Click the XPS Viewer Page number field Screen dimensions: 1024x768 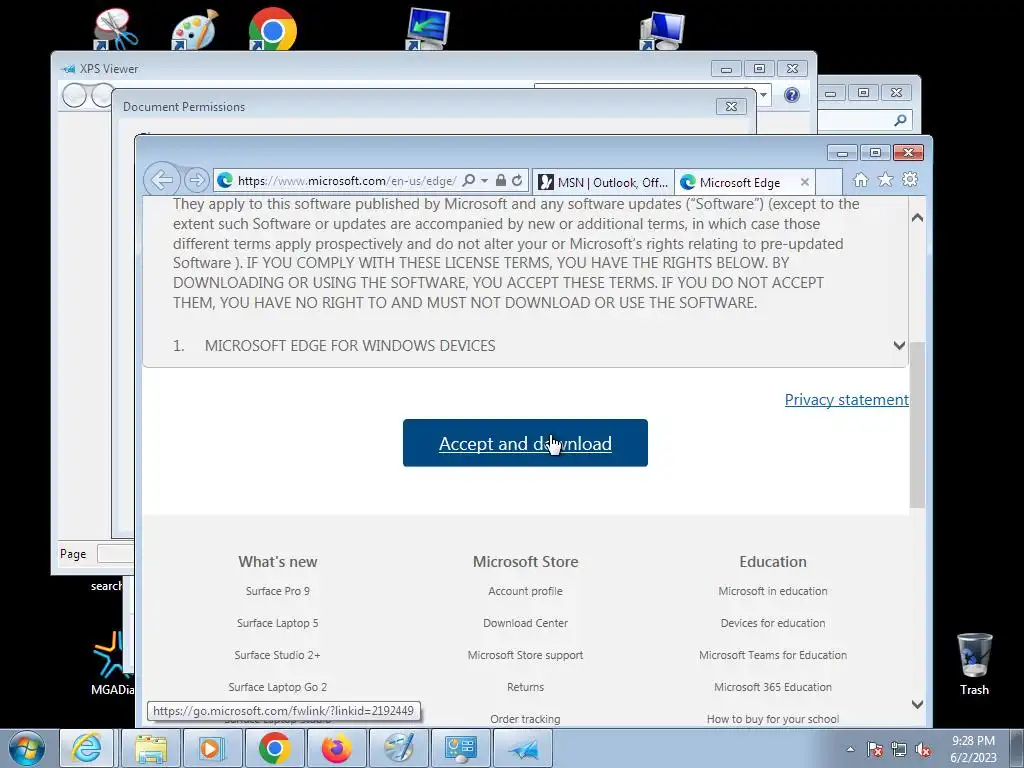pyautogui.click(x=115, y=554)
